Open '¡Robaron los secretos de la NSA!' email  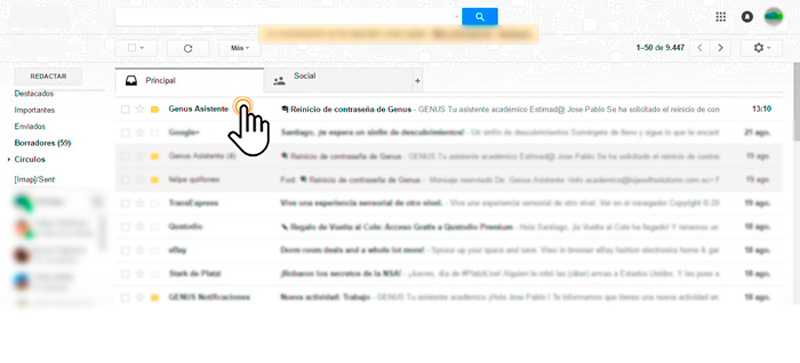448,274
